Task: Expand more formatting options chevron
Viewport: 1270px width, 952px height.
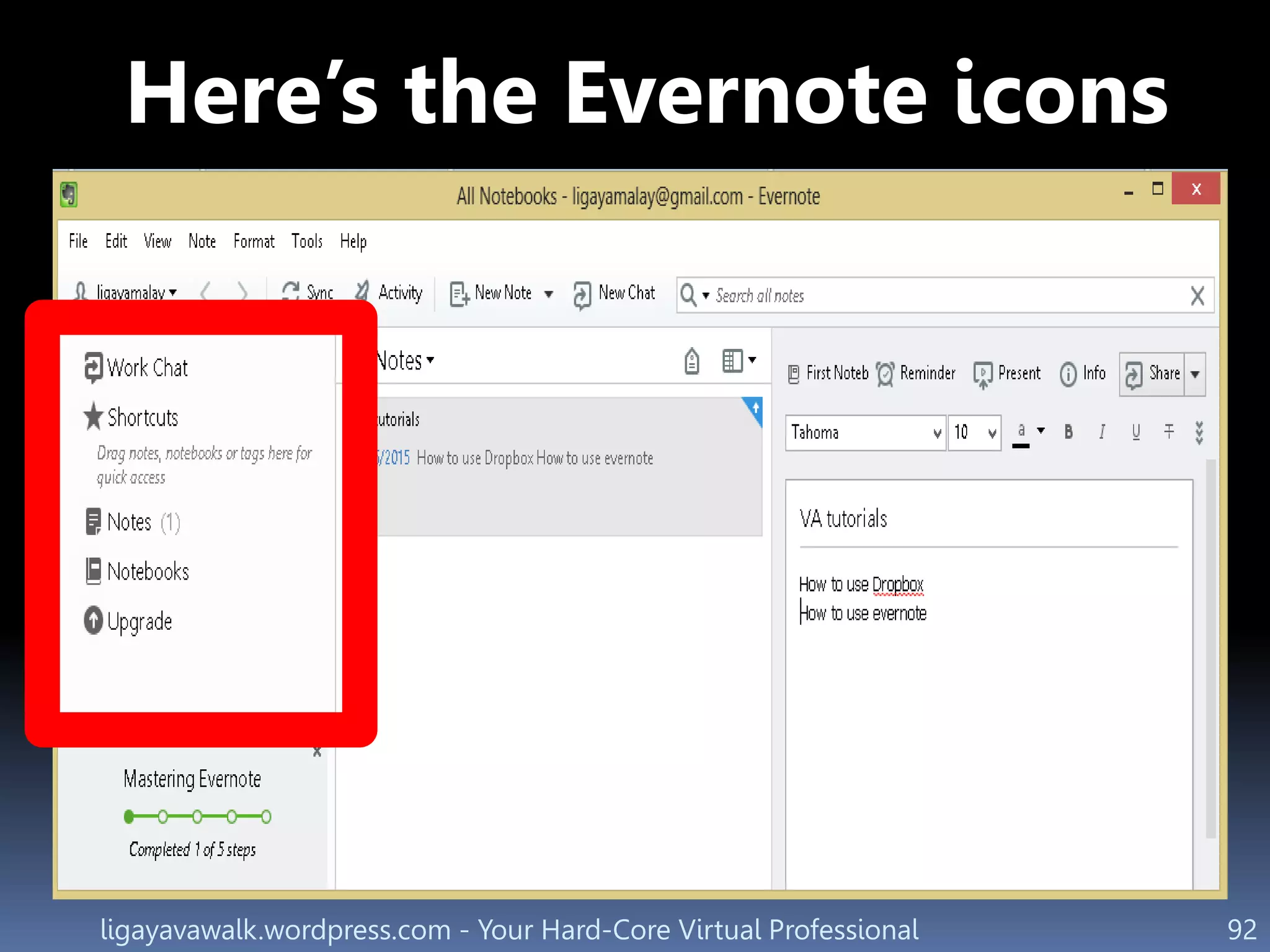Action: pos(1199,433)
